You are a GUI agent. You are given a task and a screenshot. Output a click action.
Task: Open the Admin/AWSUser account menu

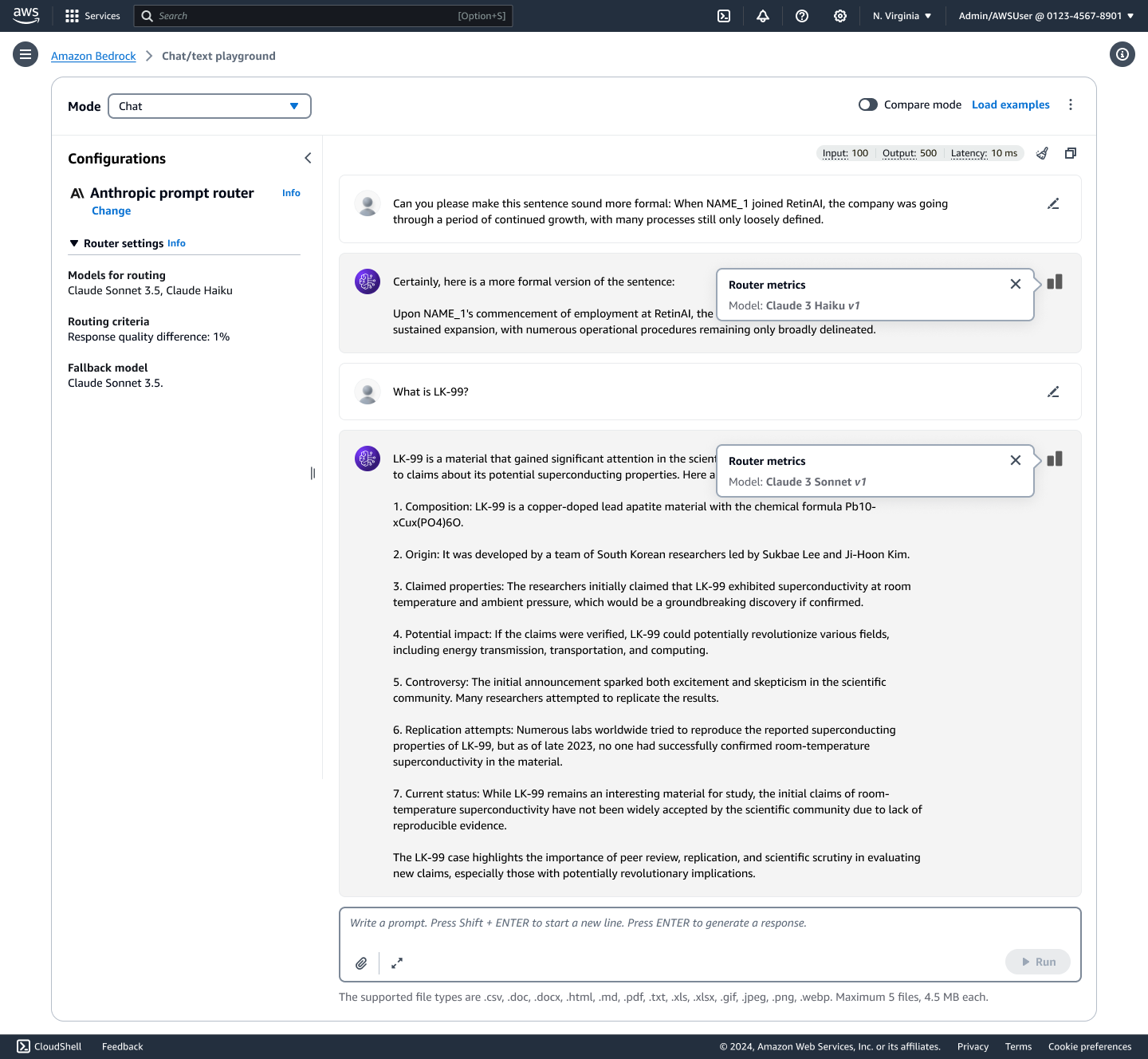[x=1046, y=16]
